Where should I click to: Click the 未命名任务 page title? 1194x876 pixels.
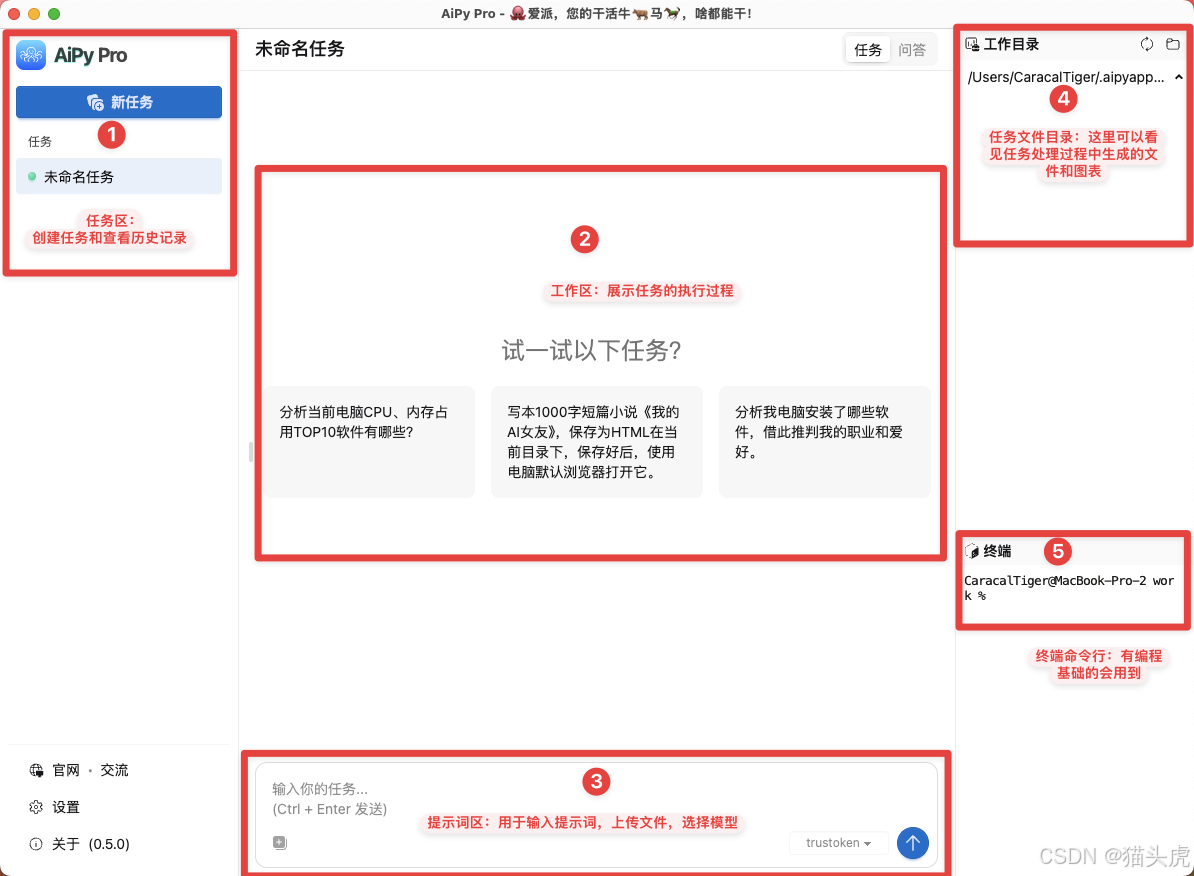[x=299, y=49]
